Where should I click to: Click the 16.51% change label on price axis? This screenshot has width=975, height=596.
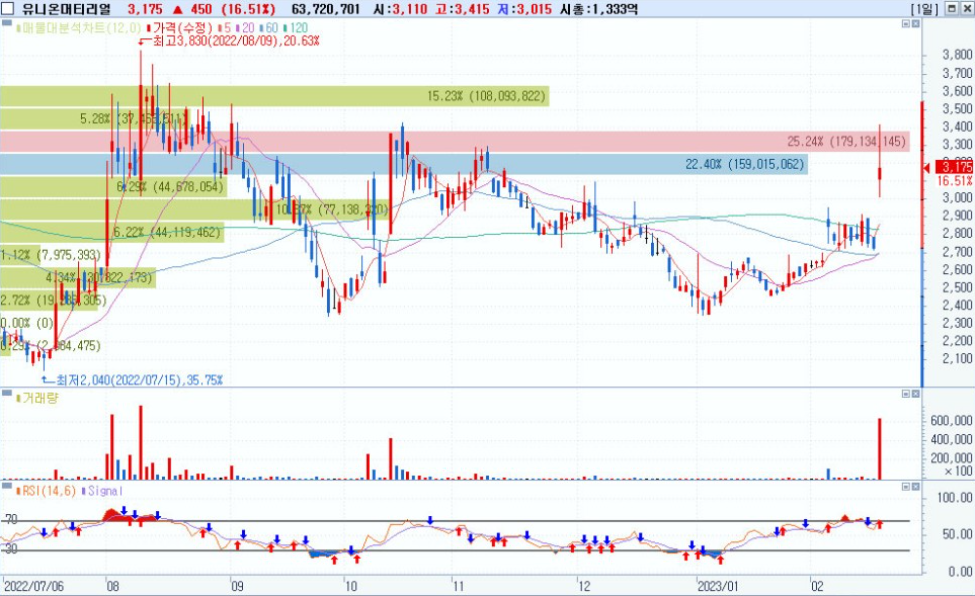[954, 181]
